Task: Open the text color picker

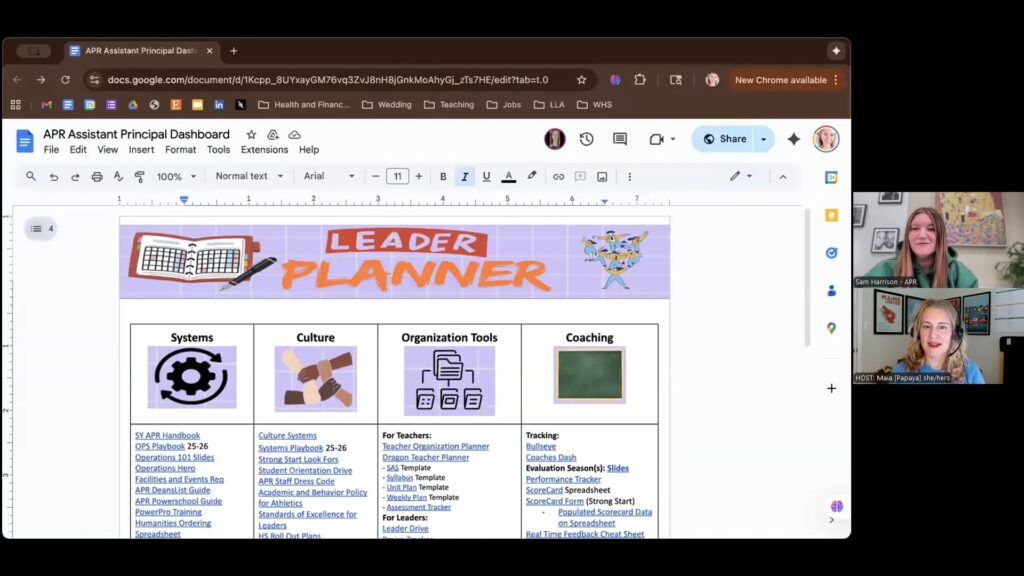Action: pyautogui.click(x=509, y=176)
